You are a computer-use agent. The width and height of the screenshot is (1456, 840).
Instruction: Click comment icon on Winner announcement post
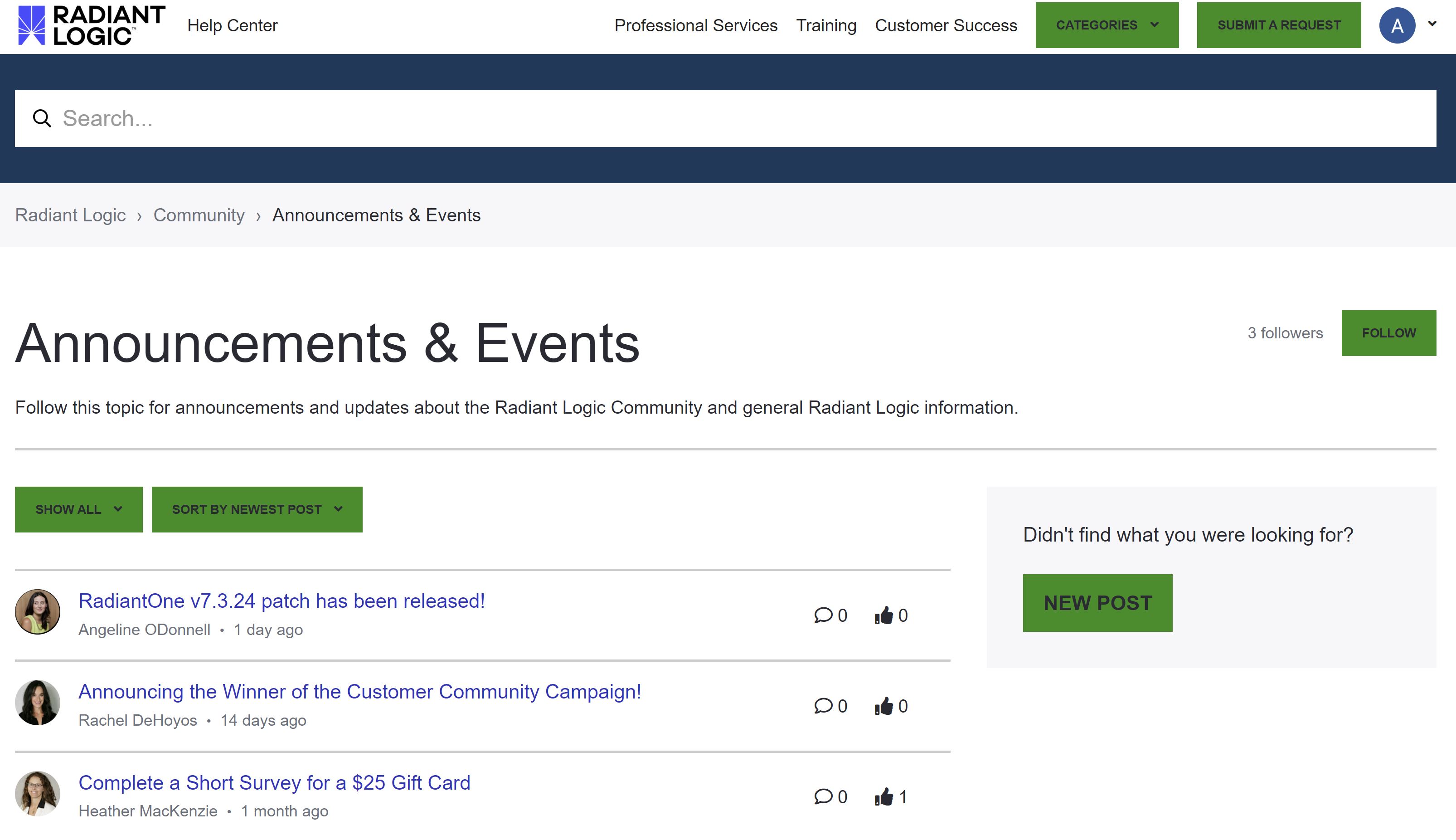point(823,706)
